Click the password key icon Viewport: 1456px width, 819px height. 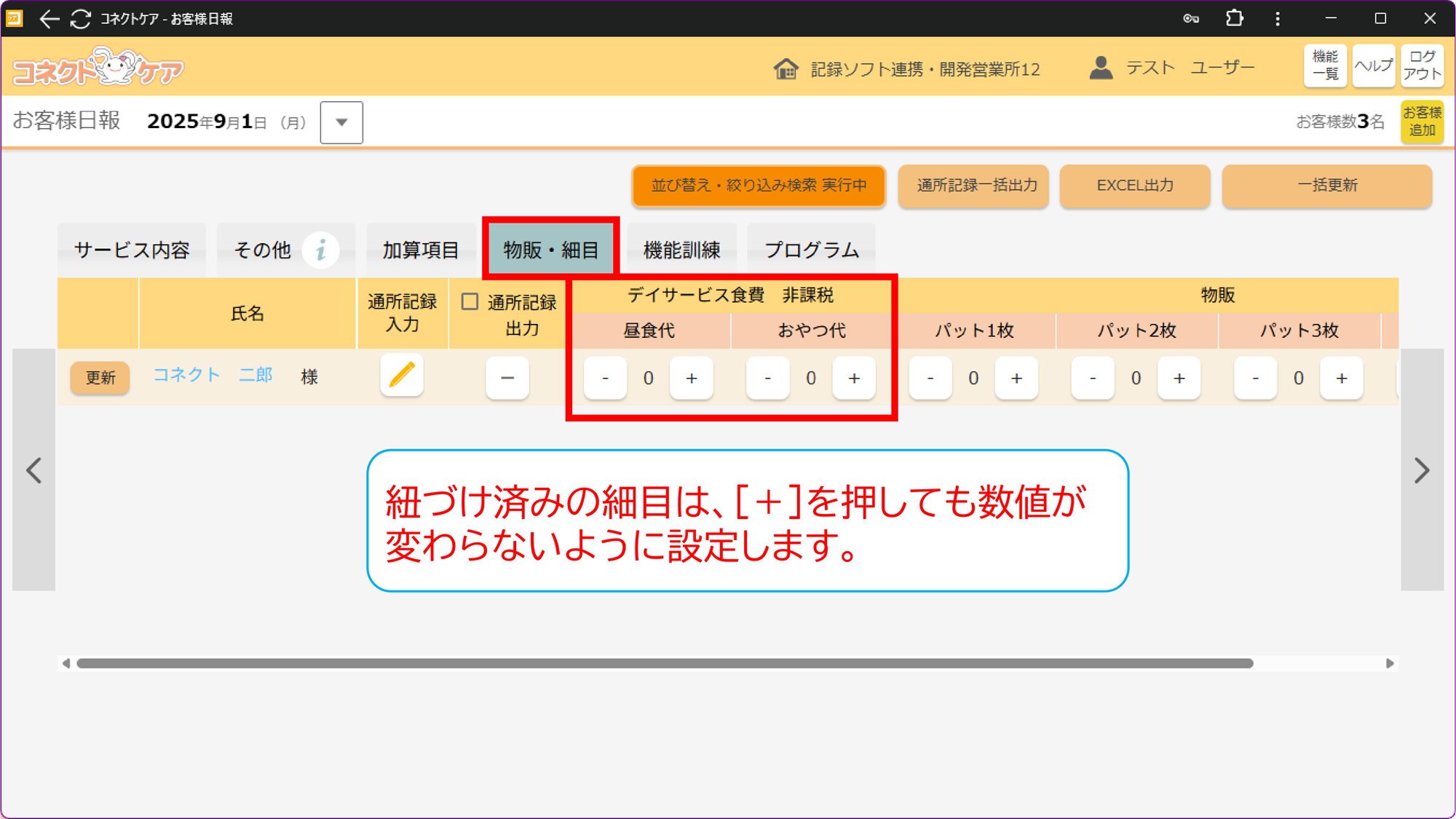tap(1190, 19)
